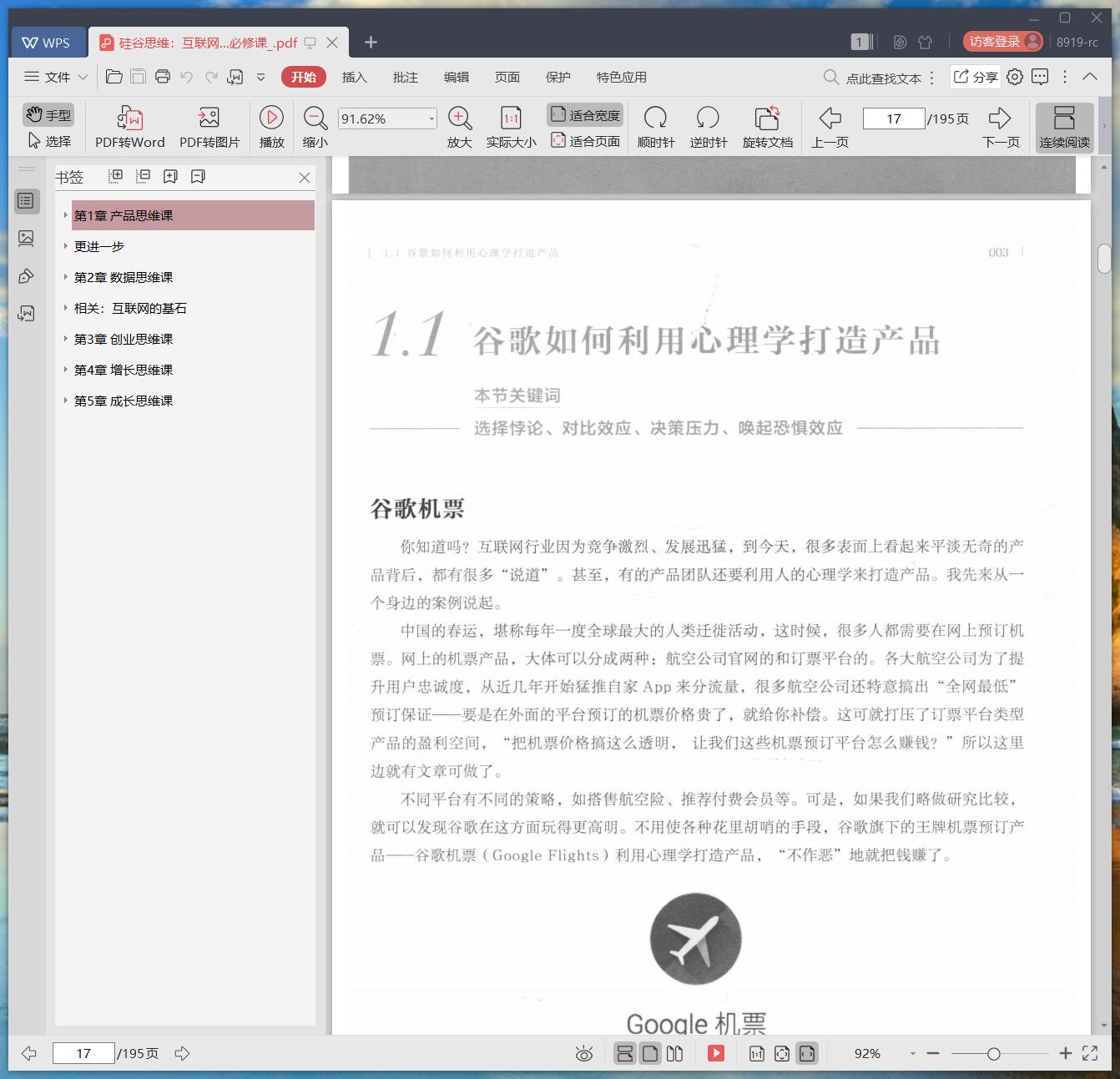Select 第5章 成长思维课 bookmark
Image resolution: width=1120 pixels, height=1079 pixels.
click(124, 401)
